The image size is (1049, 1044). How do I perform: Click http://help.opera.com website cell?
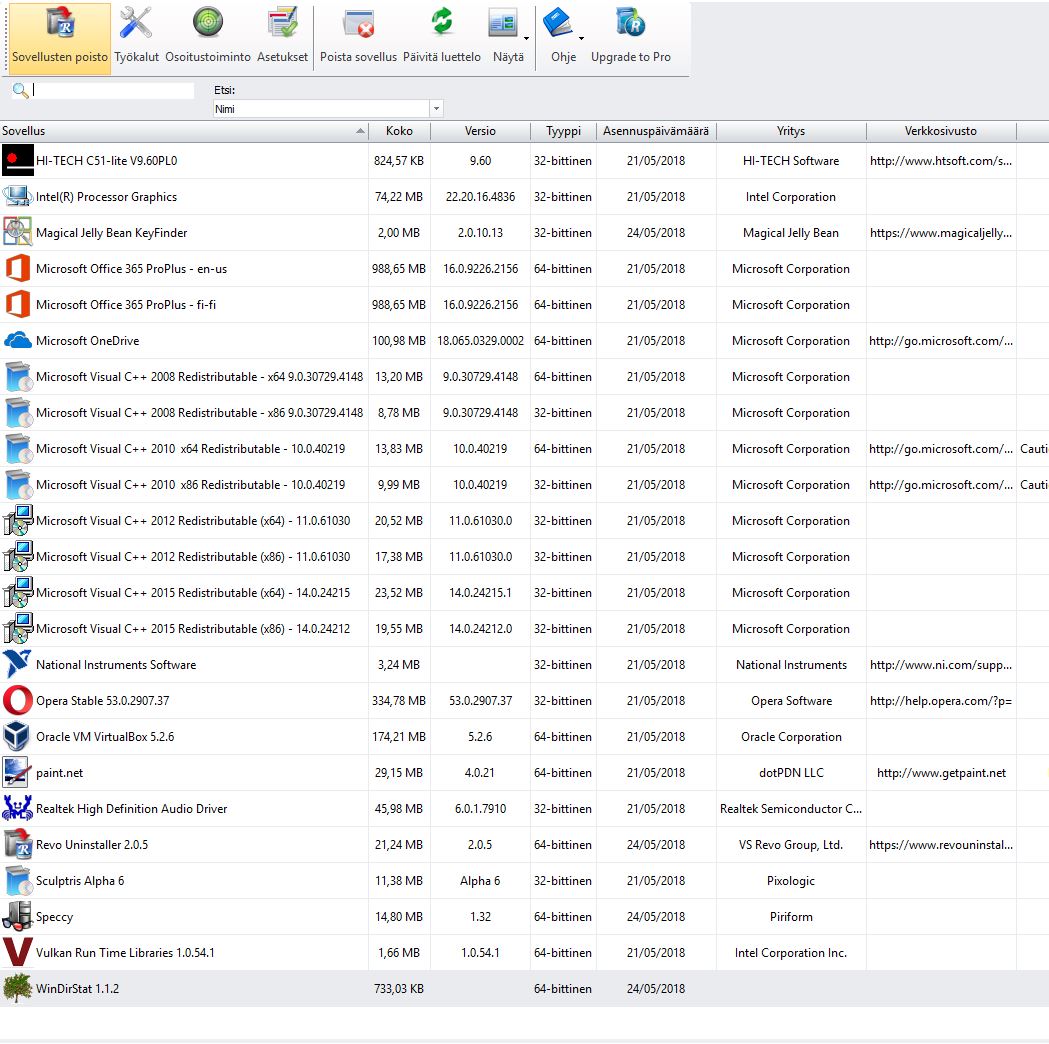pos(941,701)
